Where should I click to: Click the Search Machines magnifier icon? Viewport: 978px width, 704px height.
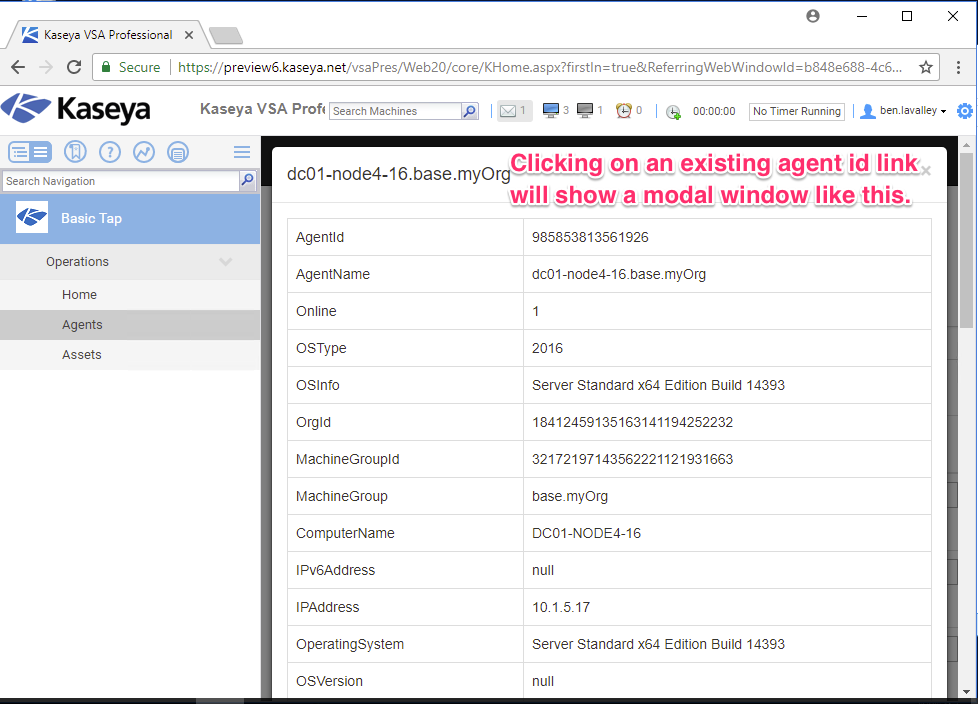pos(470,111)
